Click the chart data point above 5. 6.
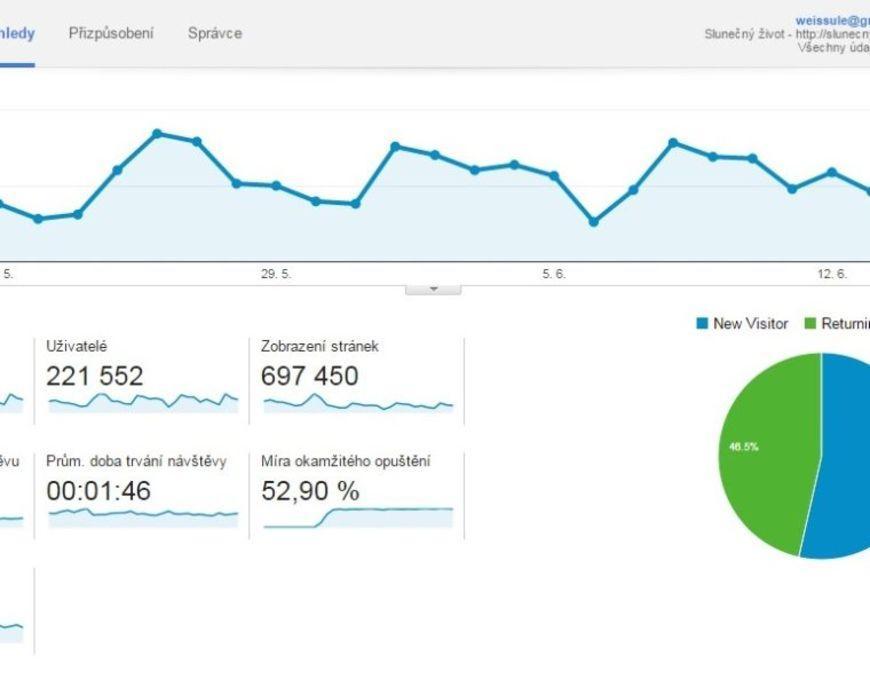This screenshot has height=687, width=870. click(x=554, y=175)
